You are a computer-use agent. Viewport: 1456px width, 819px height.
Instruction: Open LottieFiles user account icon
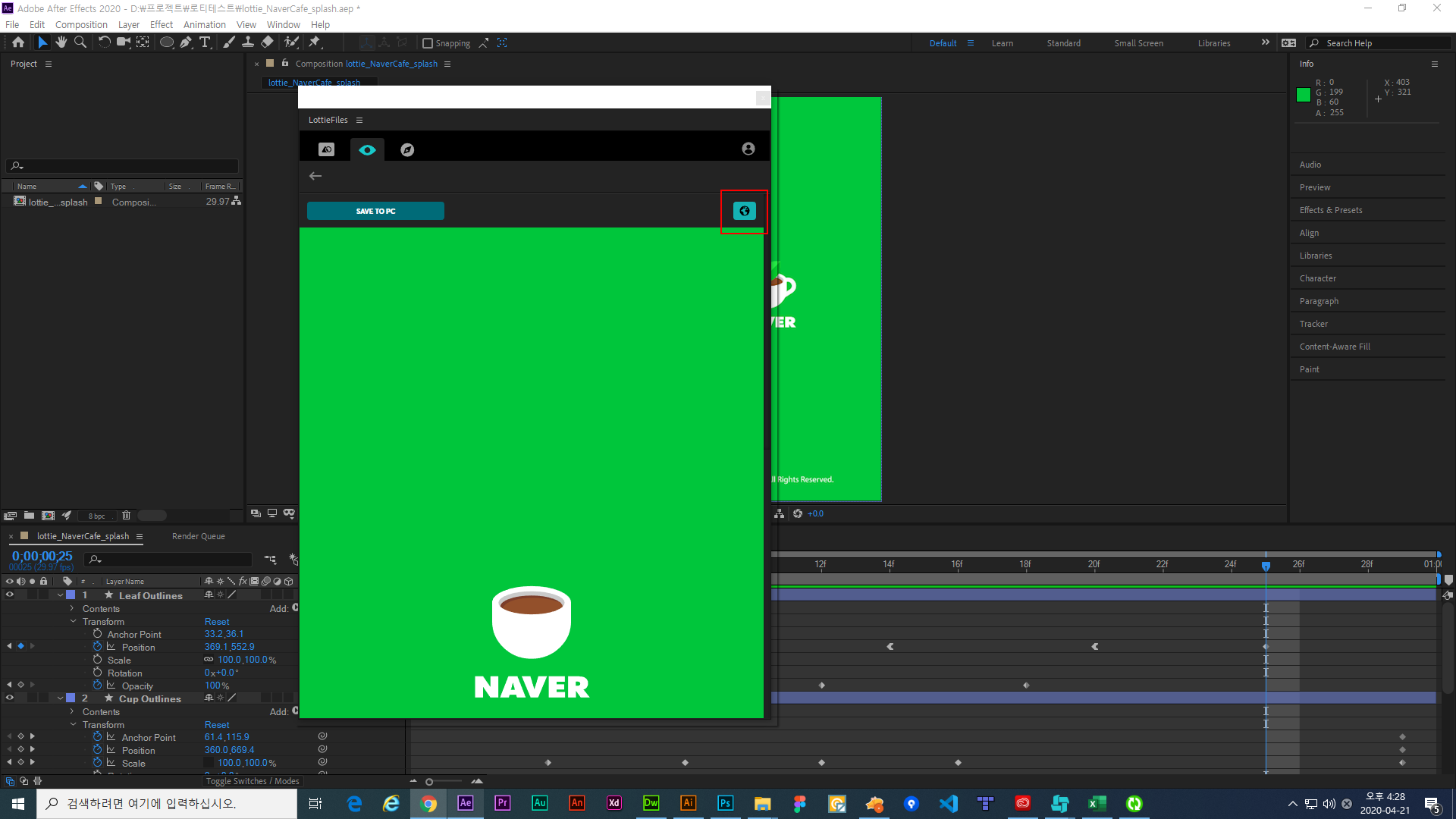point(748,149)
